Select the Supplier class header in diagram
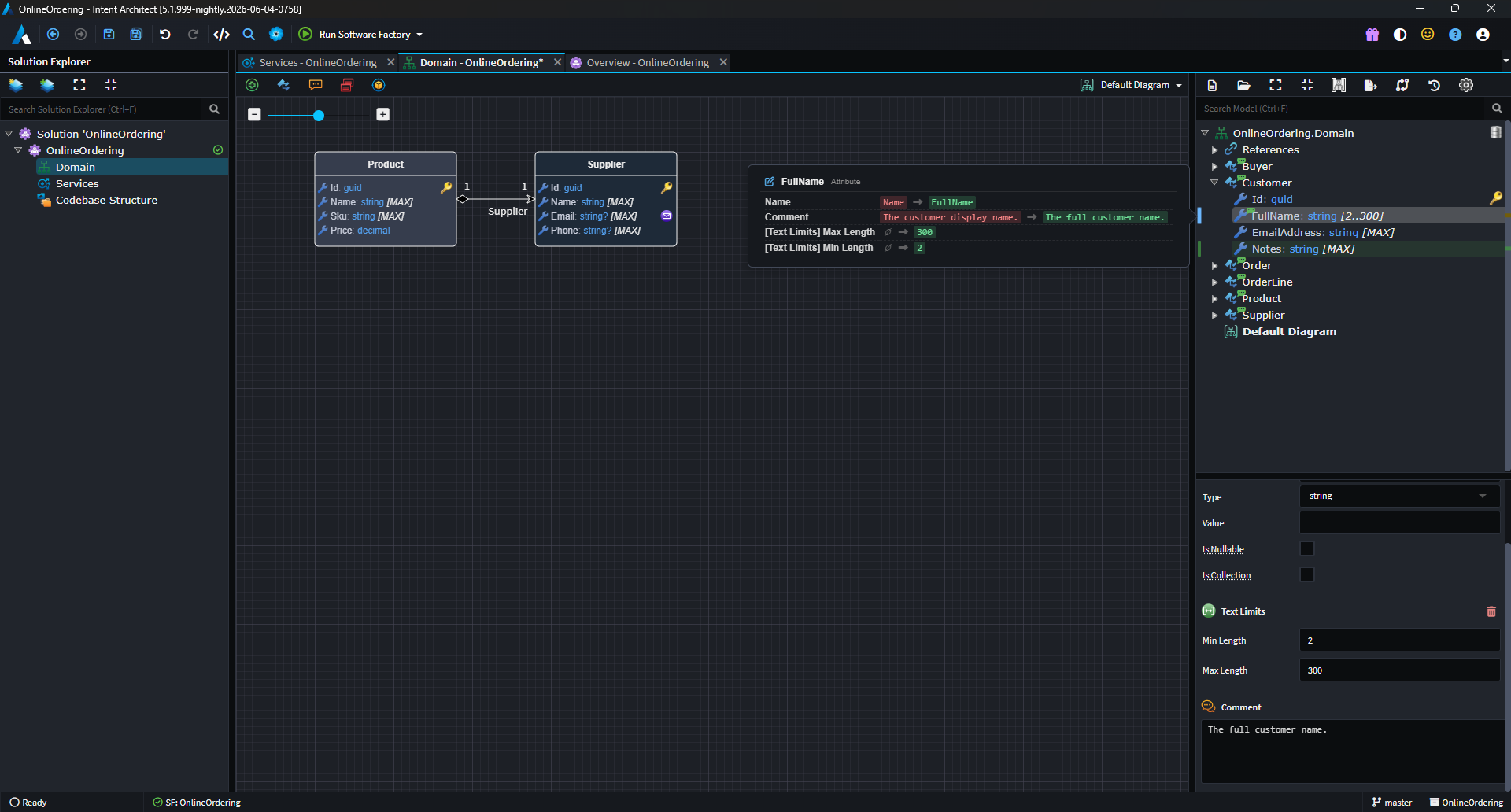Viewport: 1511px width, 812px height. [606, 164]
